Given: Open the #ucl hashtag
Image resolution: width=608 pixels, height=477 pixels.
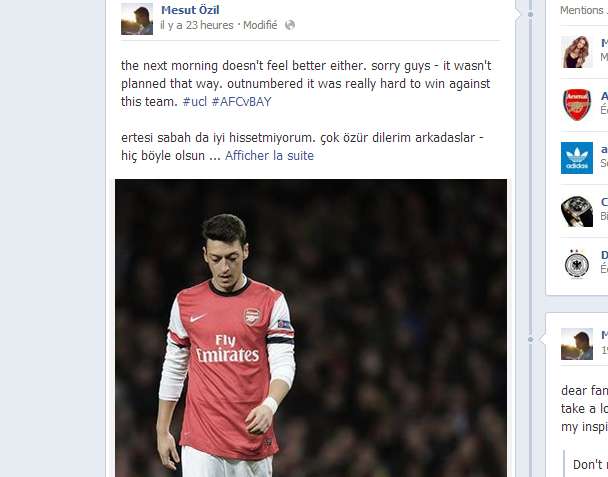Looking at the screenshot, I should click(x=194, y=102).
